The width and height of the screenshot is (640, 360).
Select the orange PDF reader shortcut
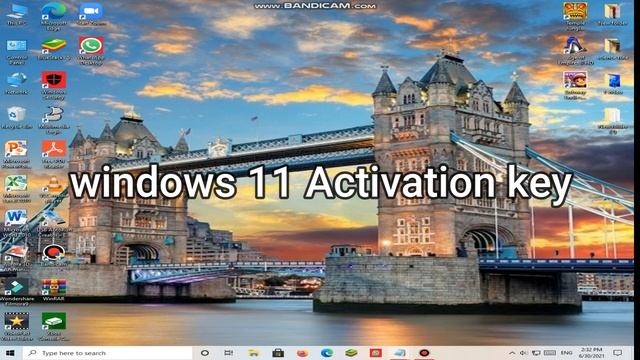point(54,154)
